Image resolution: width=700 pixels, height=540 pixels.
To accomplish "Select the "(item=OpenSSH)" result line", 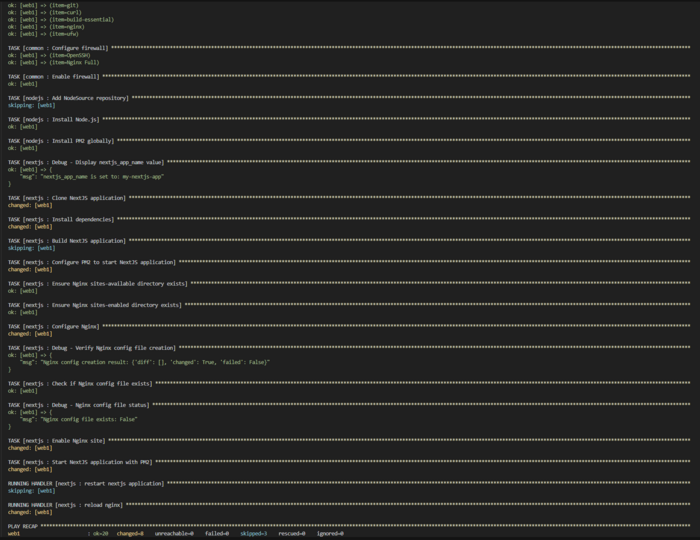I will 49,55.
